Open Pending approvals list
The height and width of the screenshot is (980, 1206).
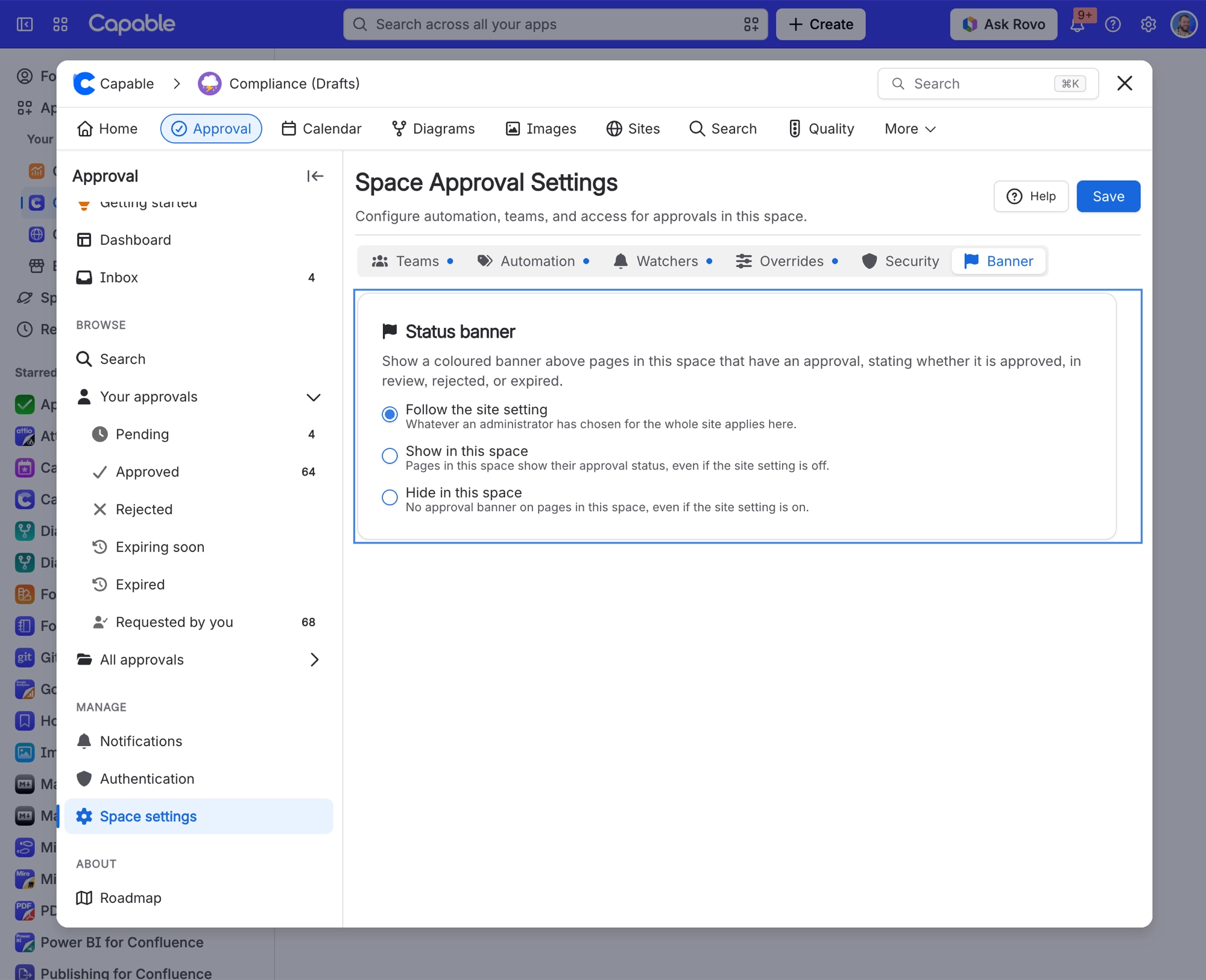click(x=198, y=435)
